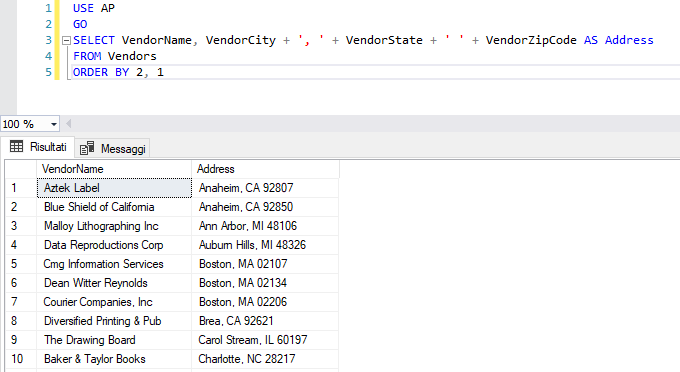Select the Address column header

coord(265,169)
